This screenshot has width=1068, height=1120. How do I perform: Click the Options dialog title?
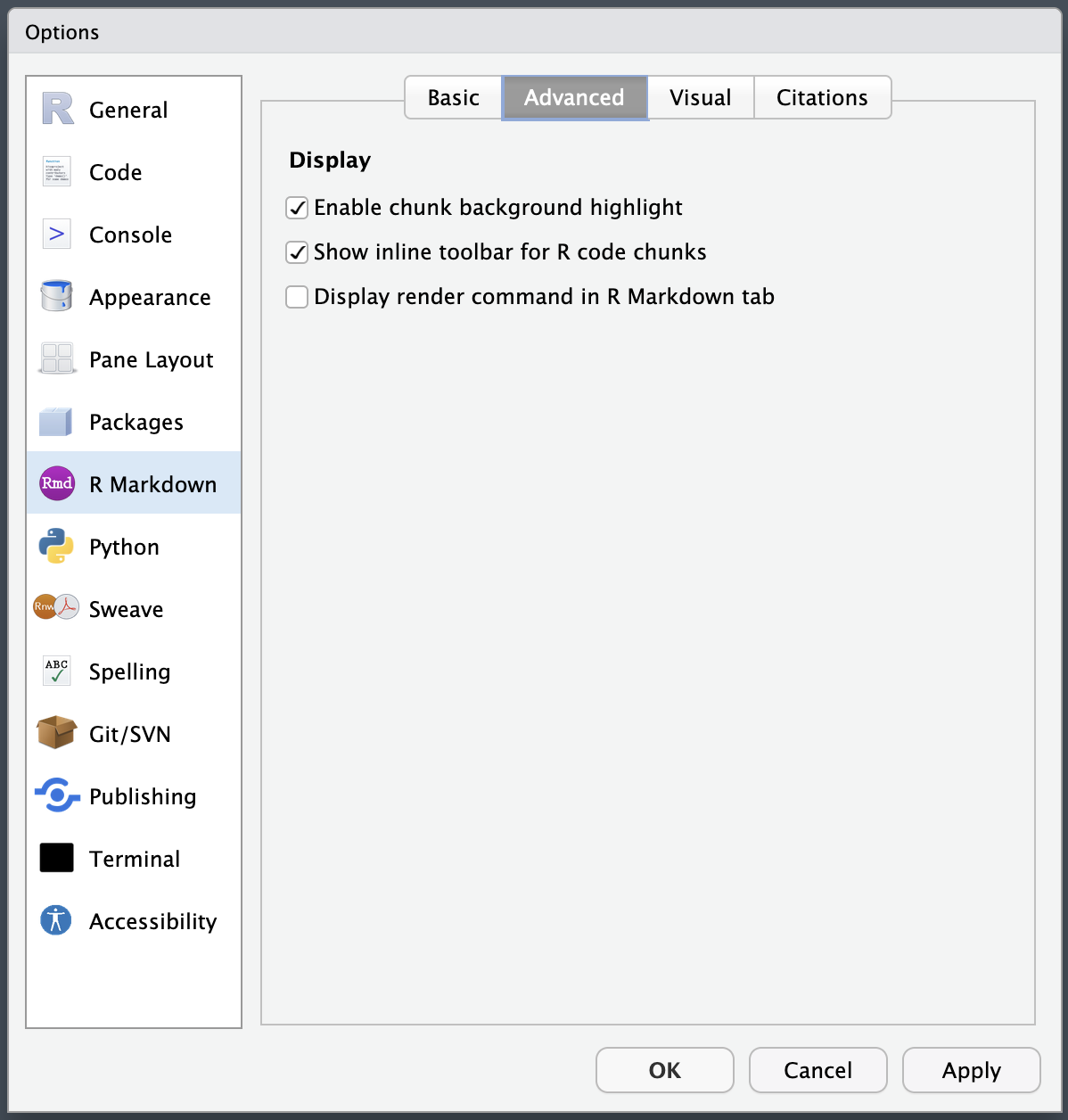[x=62, y=32]
